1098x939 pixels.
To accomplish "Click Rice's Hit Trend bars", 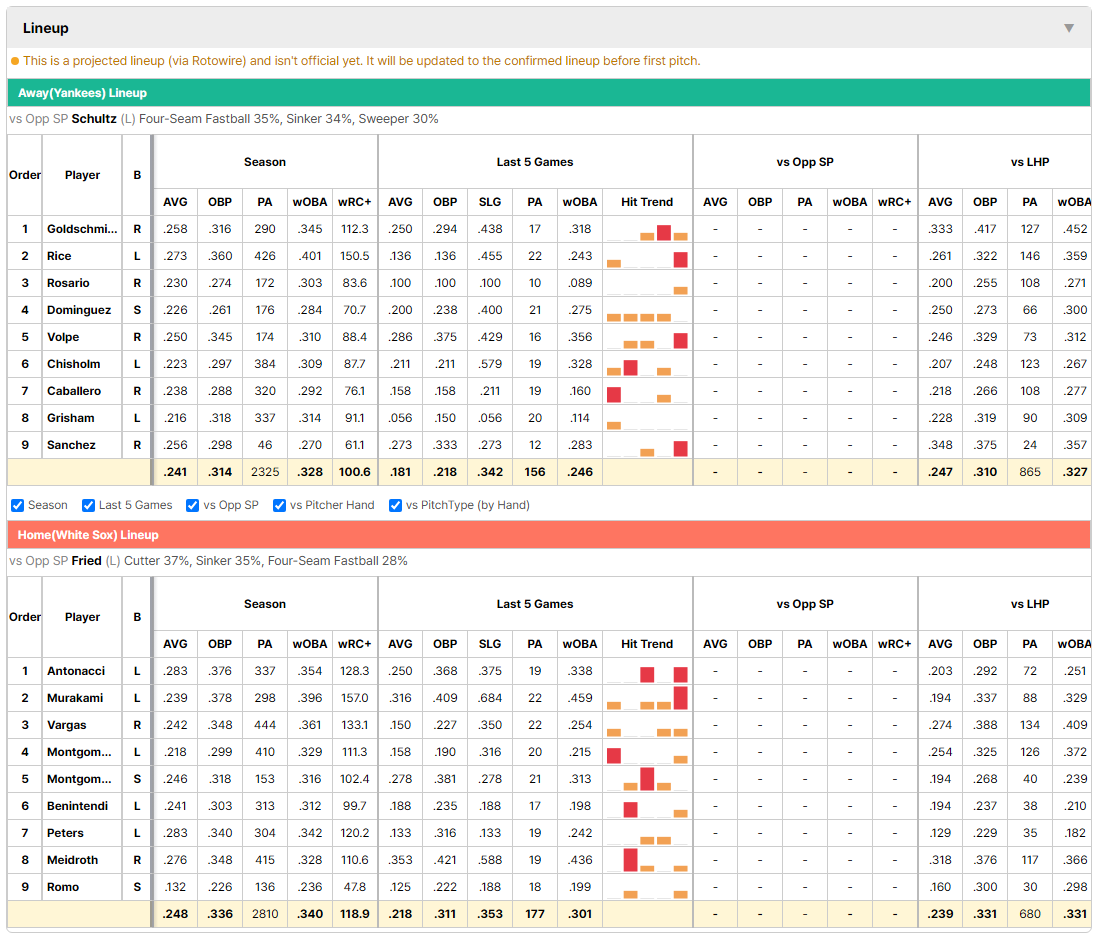I will [647, 256].
